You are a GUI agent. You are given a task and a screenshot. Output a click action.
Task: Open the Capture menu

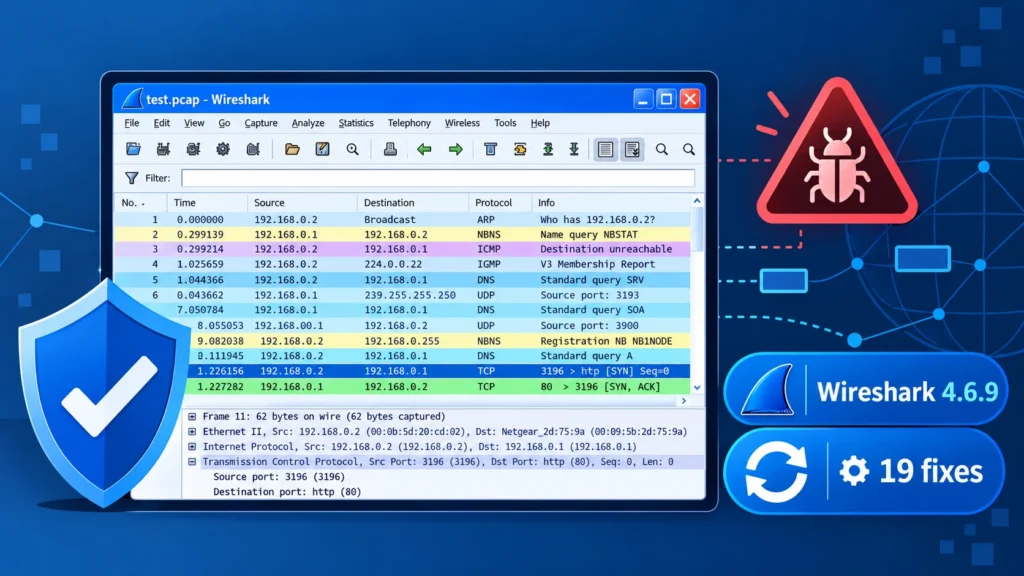point(261,123)
